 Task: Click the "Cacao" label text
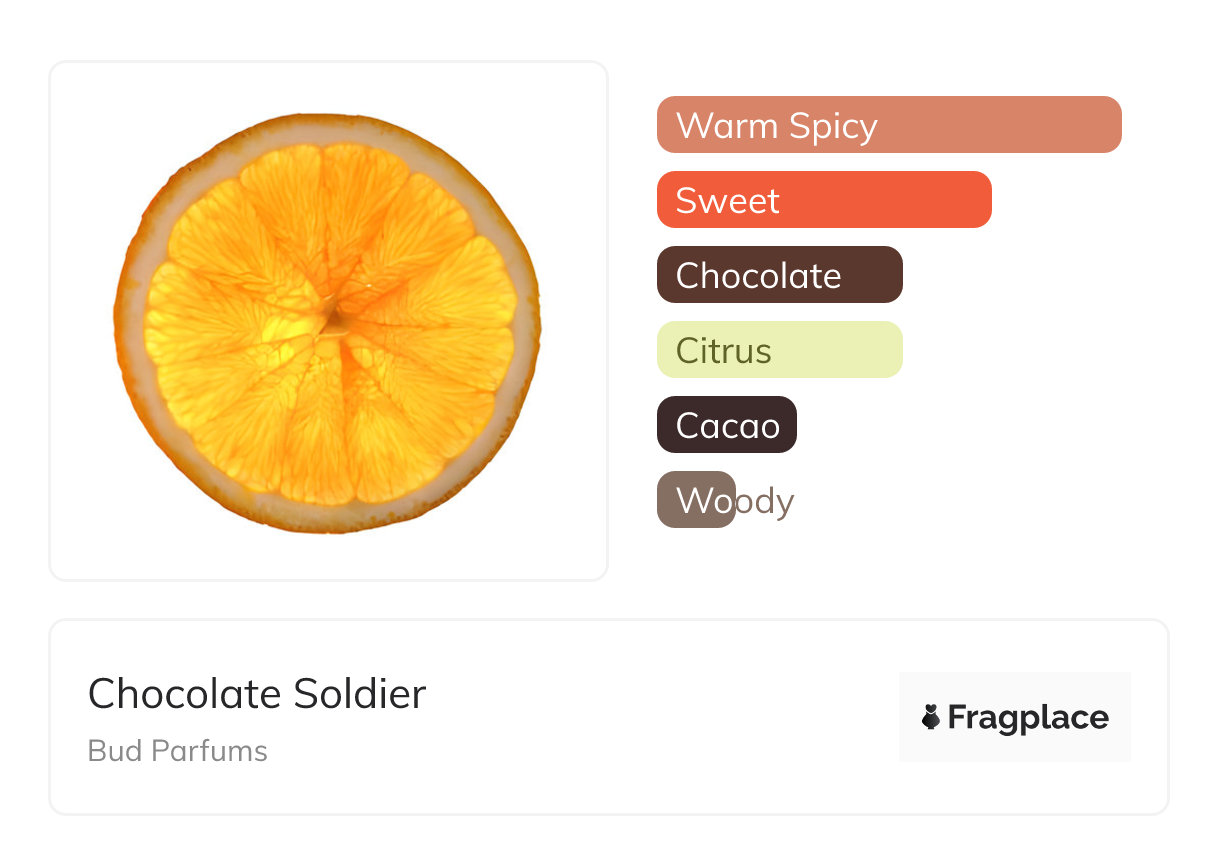coord(727,426)
